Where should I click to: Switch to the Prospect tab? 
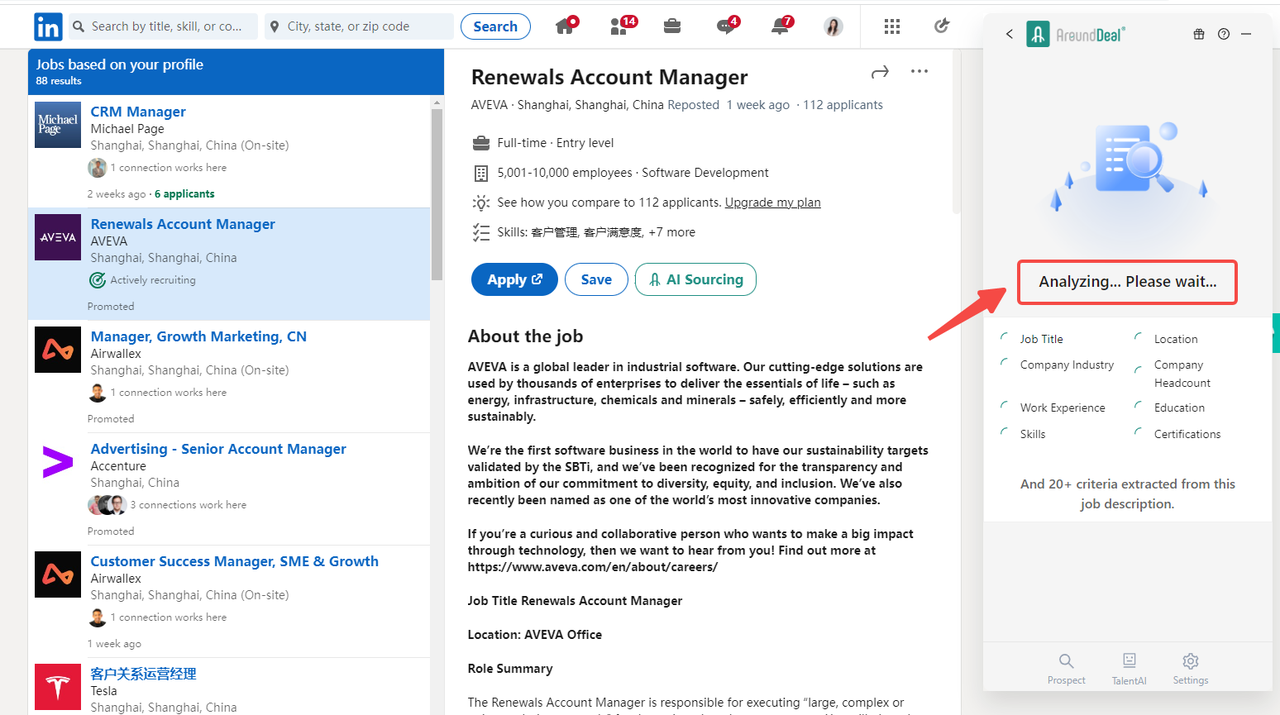(1066, 668)
